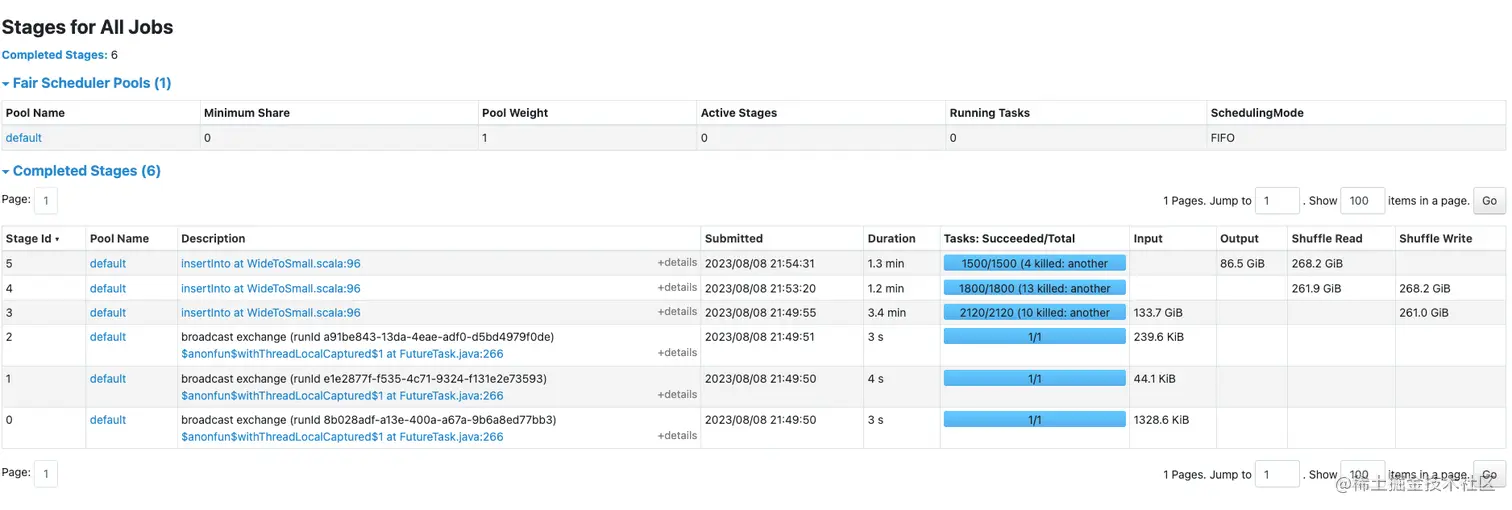
Task: Select the 133.7 GiB input cell
Action: tap(1173, 313)
